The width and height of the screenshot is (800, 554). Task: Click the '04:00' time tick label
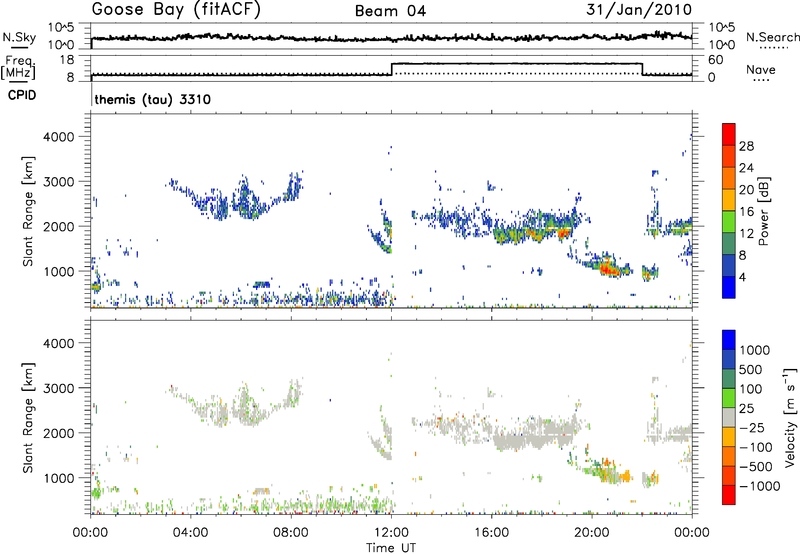190,533
